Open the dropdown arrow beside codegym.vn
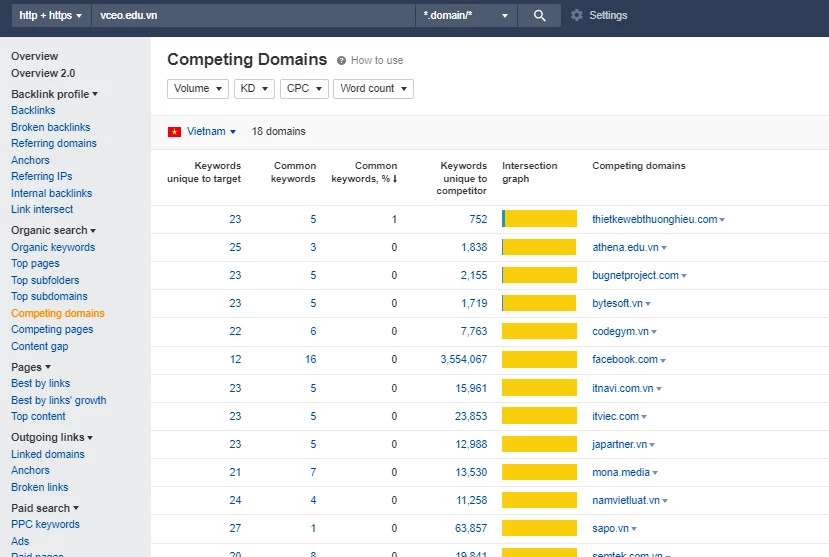This screenshot has height=557, width=829. (656, 332)
